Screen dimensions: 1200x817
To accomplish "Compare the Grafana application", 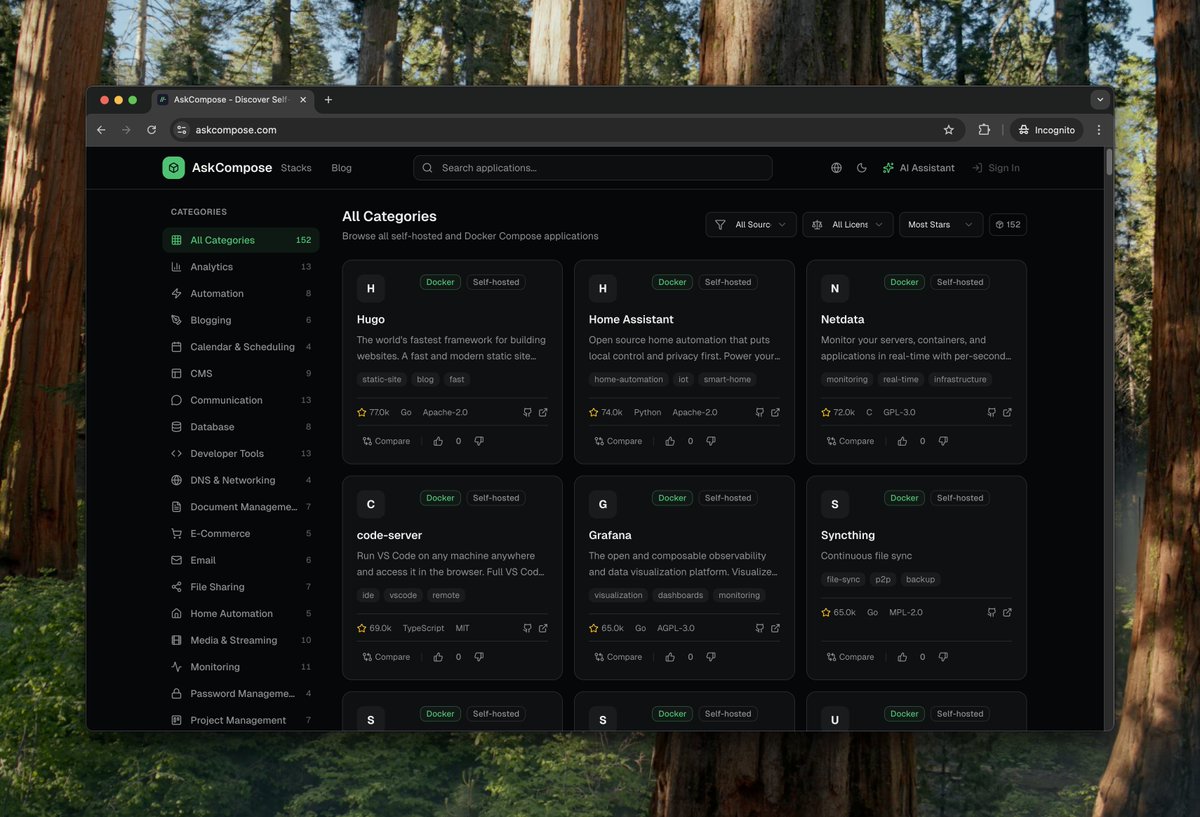I will [x=618, y=657].
